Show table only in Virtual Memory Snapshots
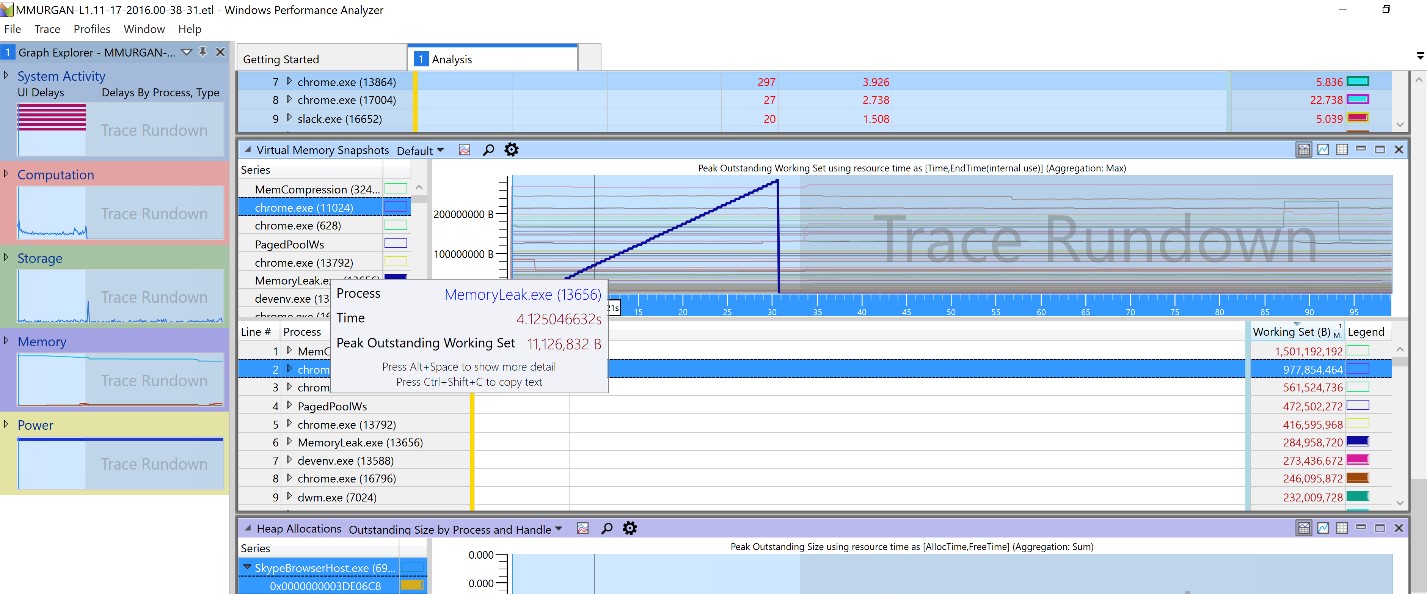Viewport: 1427px width, 594px height. pyautogui.click(x=1342, y=150)
